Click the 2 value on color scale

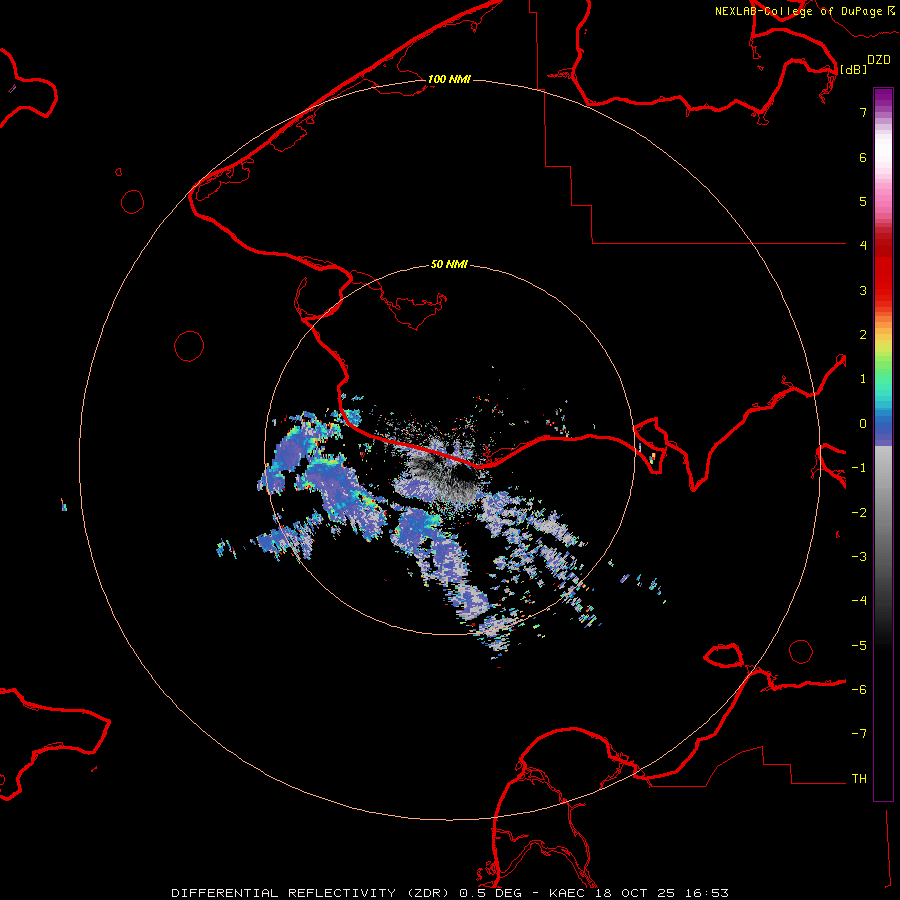pos(863,335)
